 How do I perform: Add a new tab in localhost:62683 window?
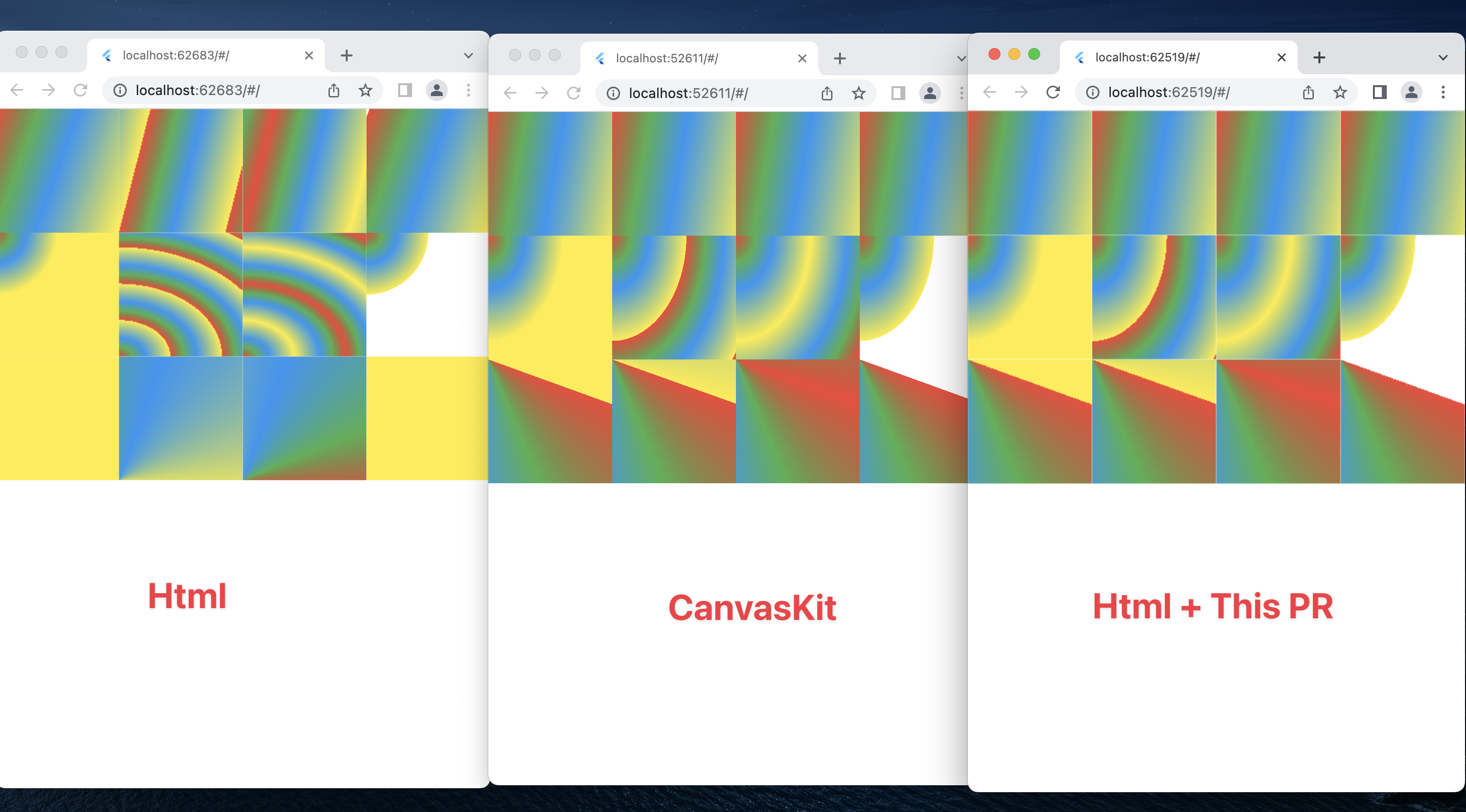pos(347,56)
